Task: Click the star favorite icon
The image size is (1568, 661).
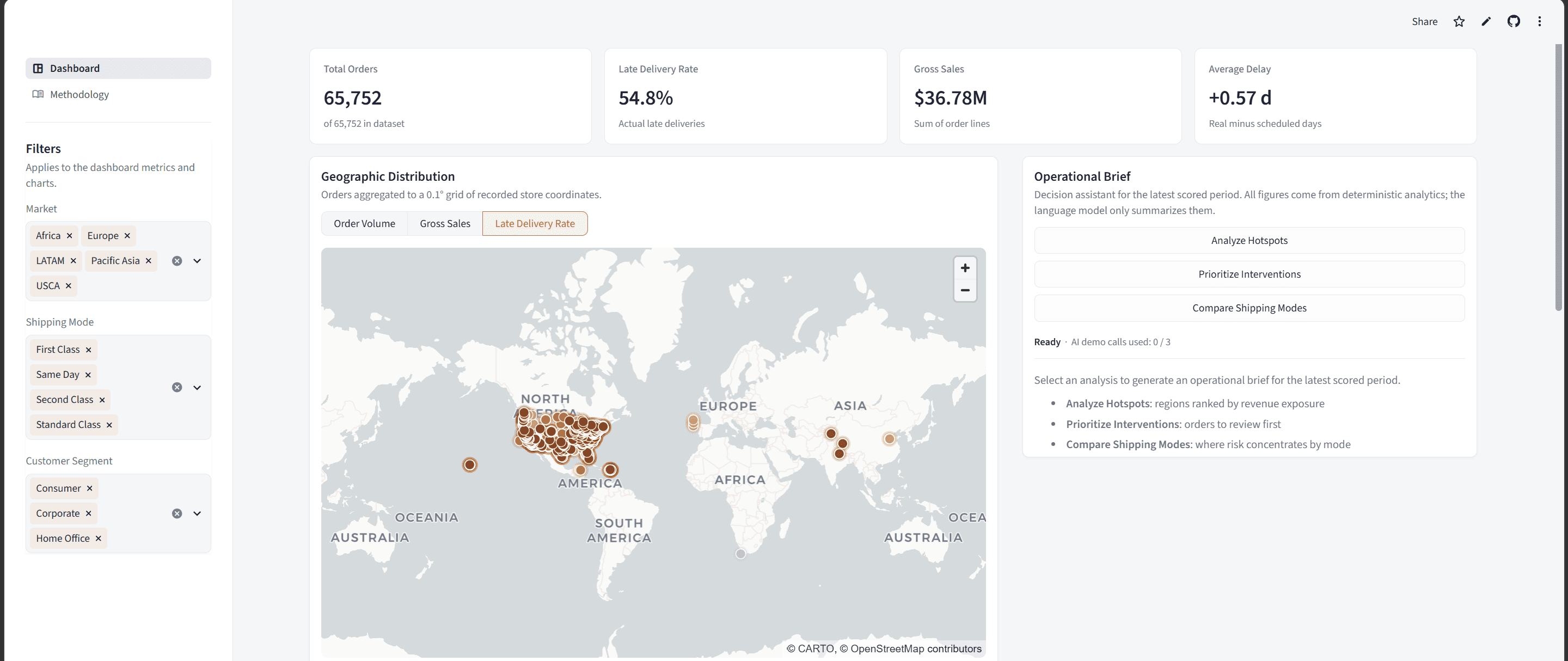Action: 1459,21
